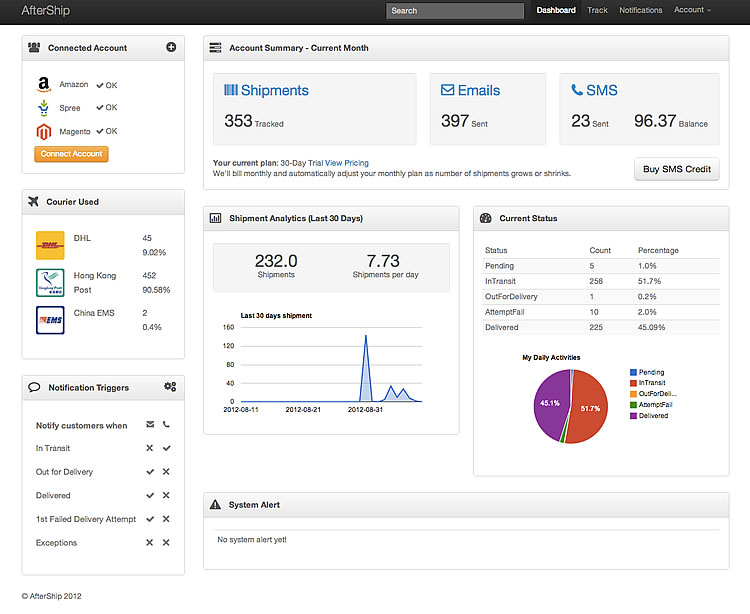
Task: Click the 51.7% red pie slice
Action: (x=589, y=406)
